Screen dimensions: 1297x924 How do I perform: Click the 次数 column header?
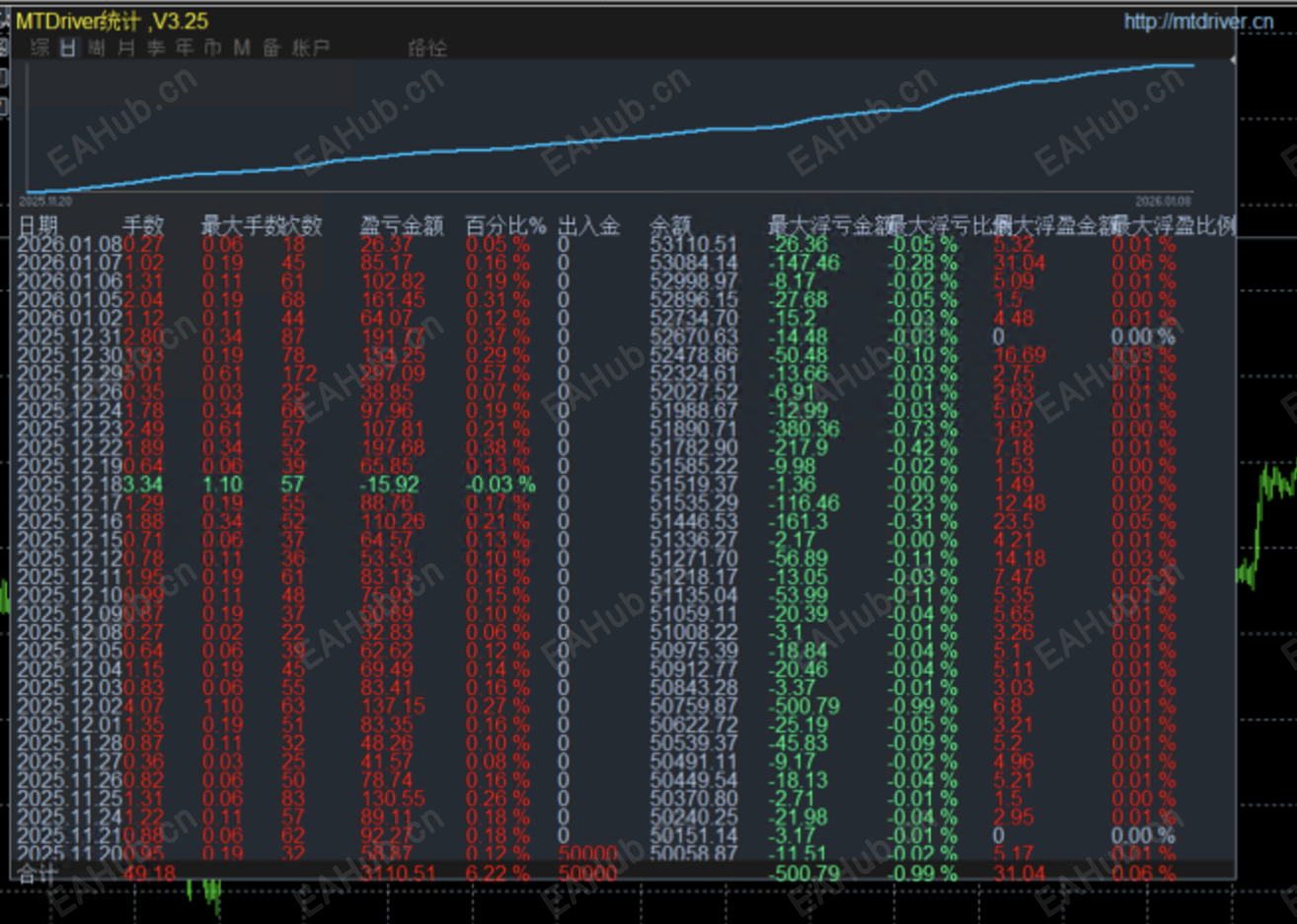click(302, 226)
